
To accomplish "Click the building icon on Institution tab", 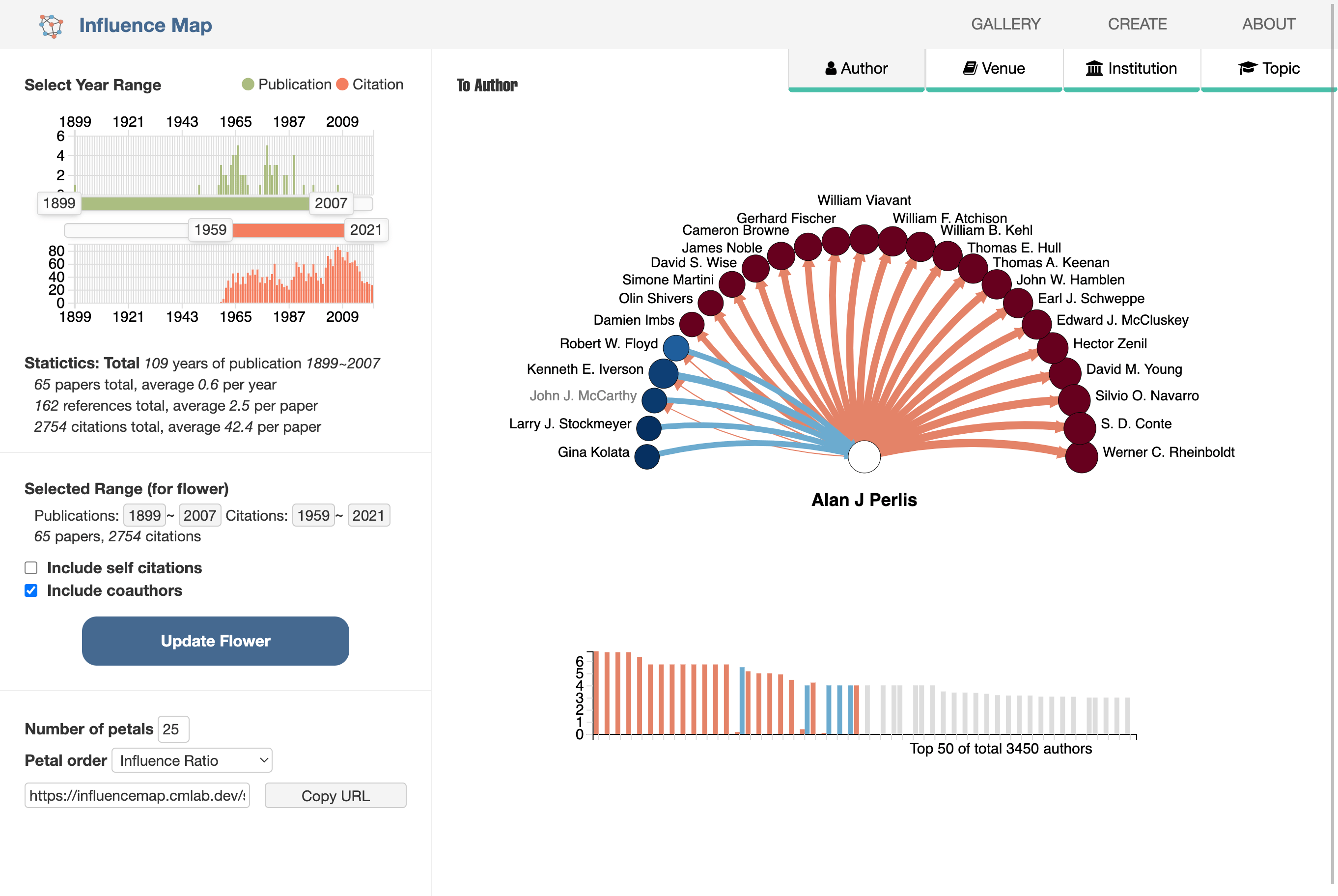I will (x=1094, y=69).
